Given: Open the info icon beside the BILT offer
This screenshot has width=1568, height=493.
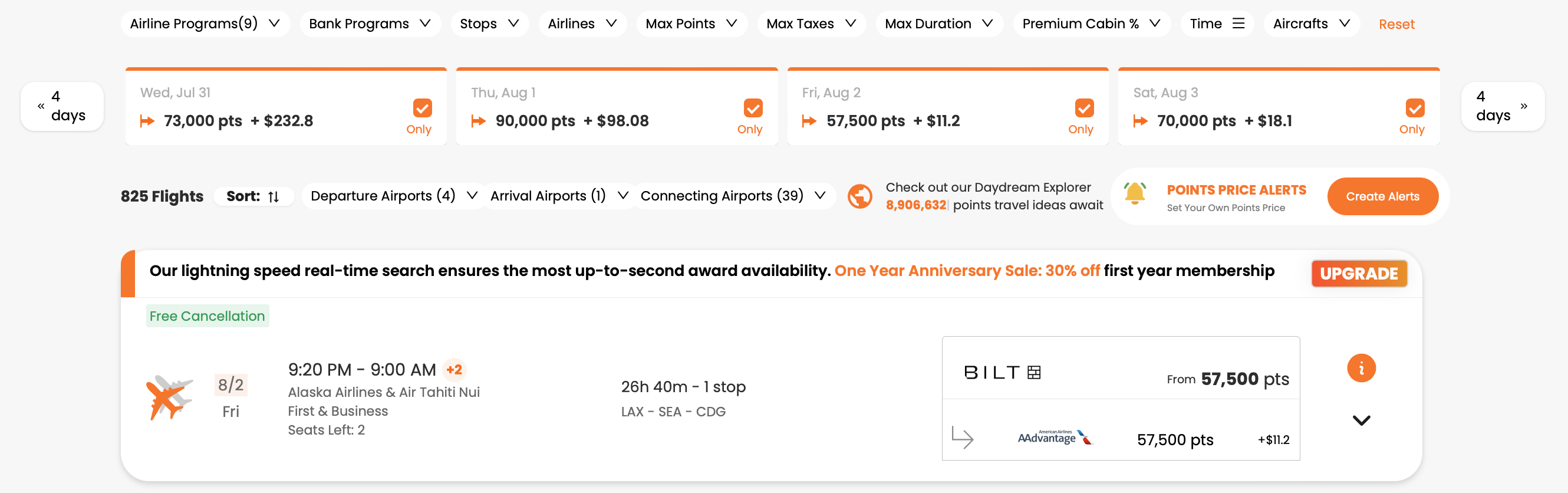Looking at the screenshot, I should point(1362,367).
